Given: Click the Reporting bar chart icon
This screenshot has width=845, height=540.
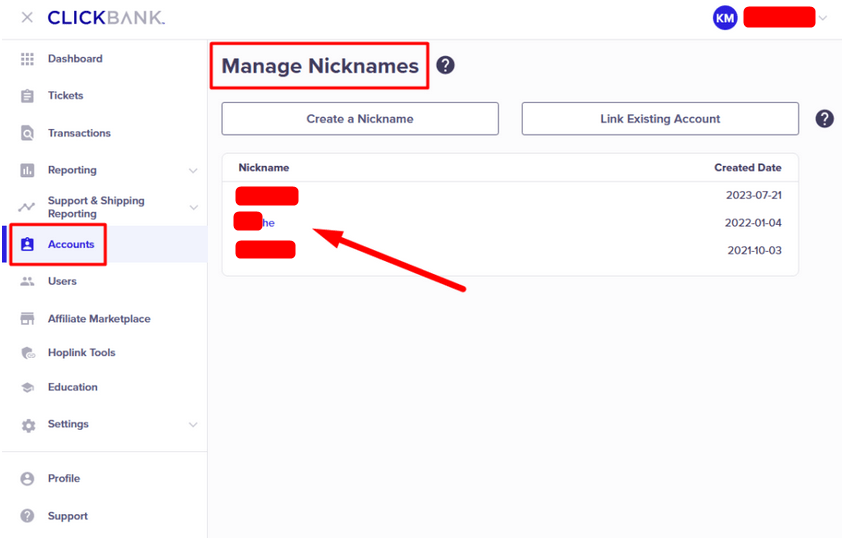Looking at the screenshot, I should pyautogui.click(x=27, y=170).
